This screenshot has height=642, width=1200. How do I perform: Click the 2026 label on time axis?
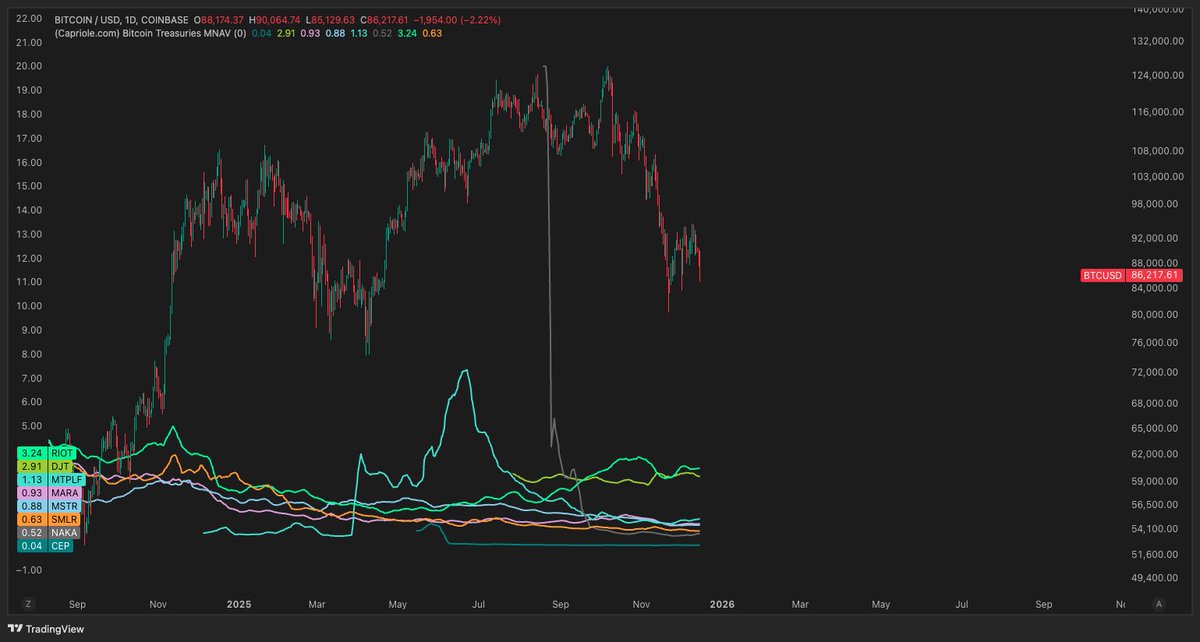[721, 604]
